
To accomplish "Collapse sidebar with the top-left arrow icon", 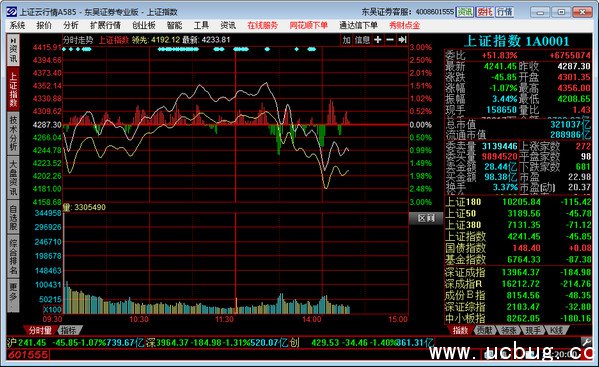I will (x=13, y=40).
